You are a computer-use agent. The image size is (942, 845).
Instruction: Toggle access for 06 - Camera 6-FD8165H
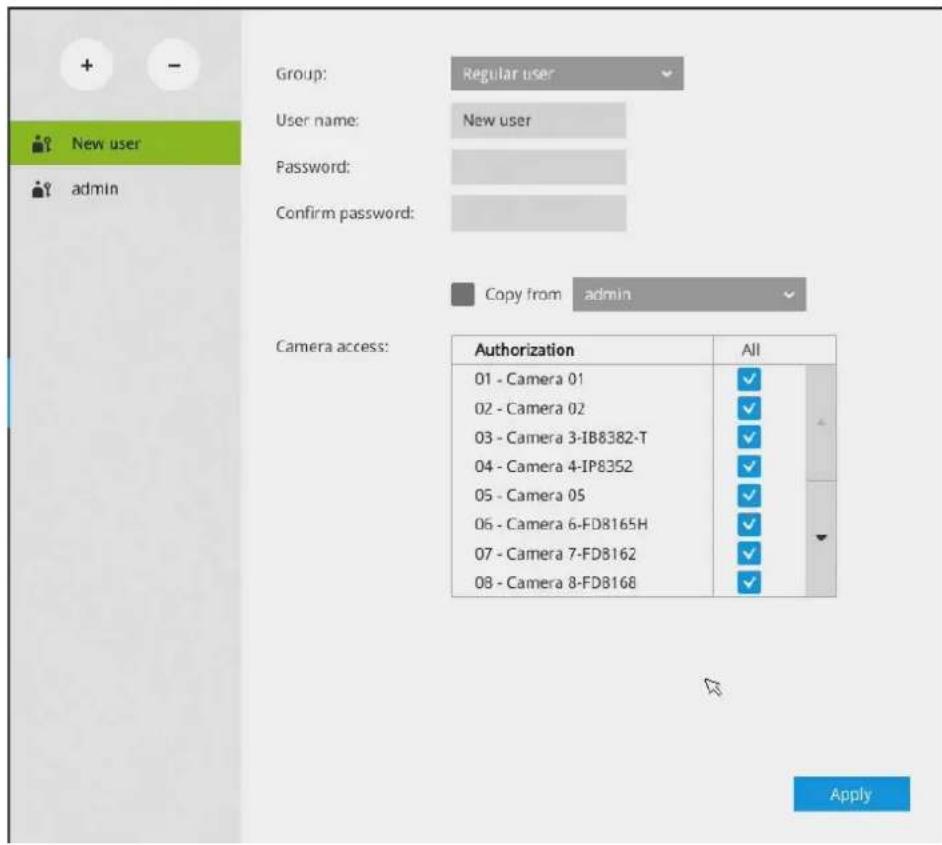pos(749,524)
